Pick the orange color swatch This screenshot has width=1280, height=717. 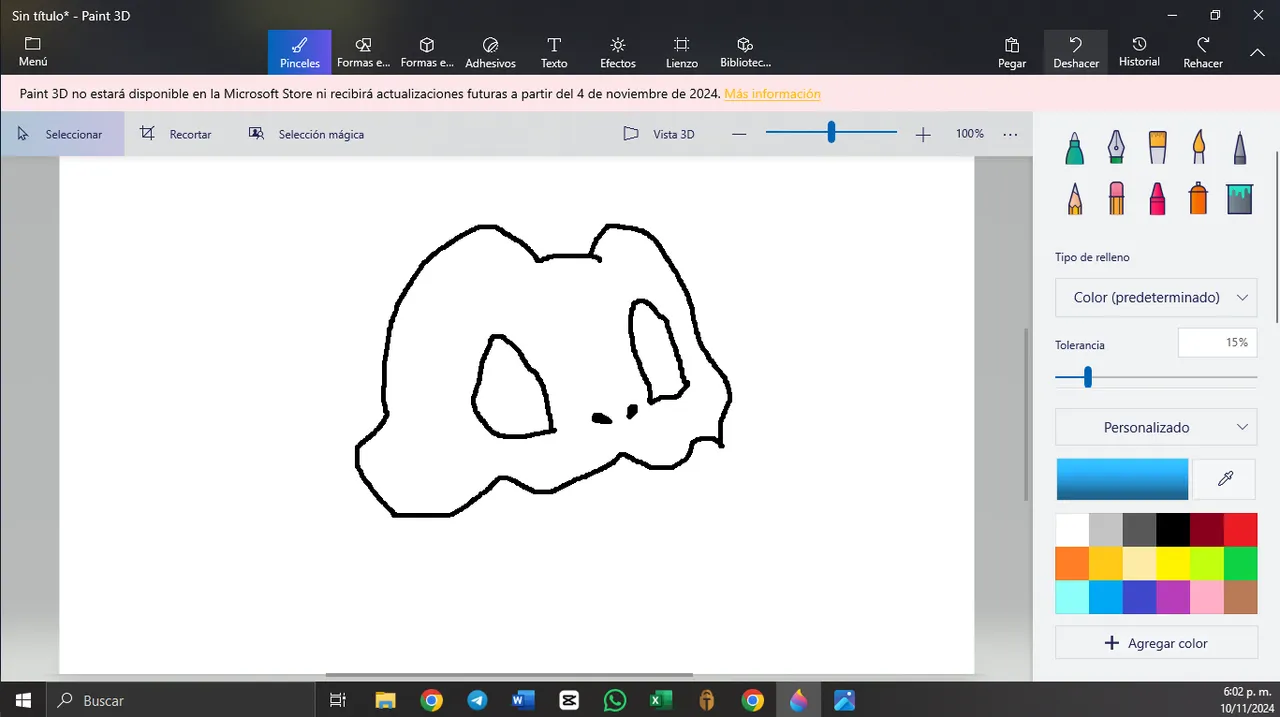[x=1072, y=563]
